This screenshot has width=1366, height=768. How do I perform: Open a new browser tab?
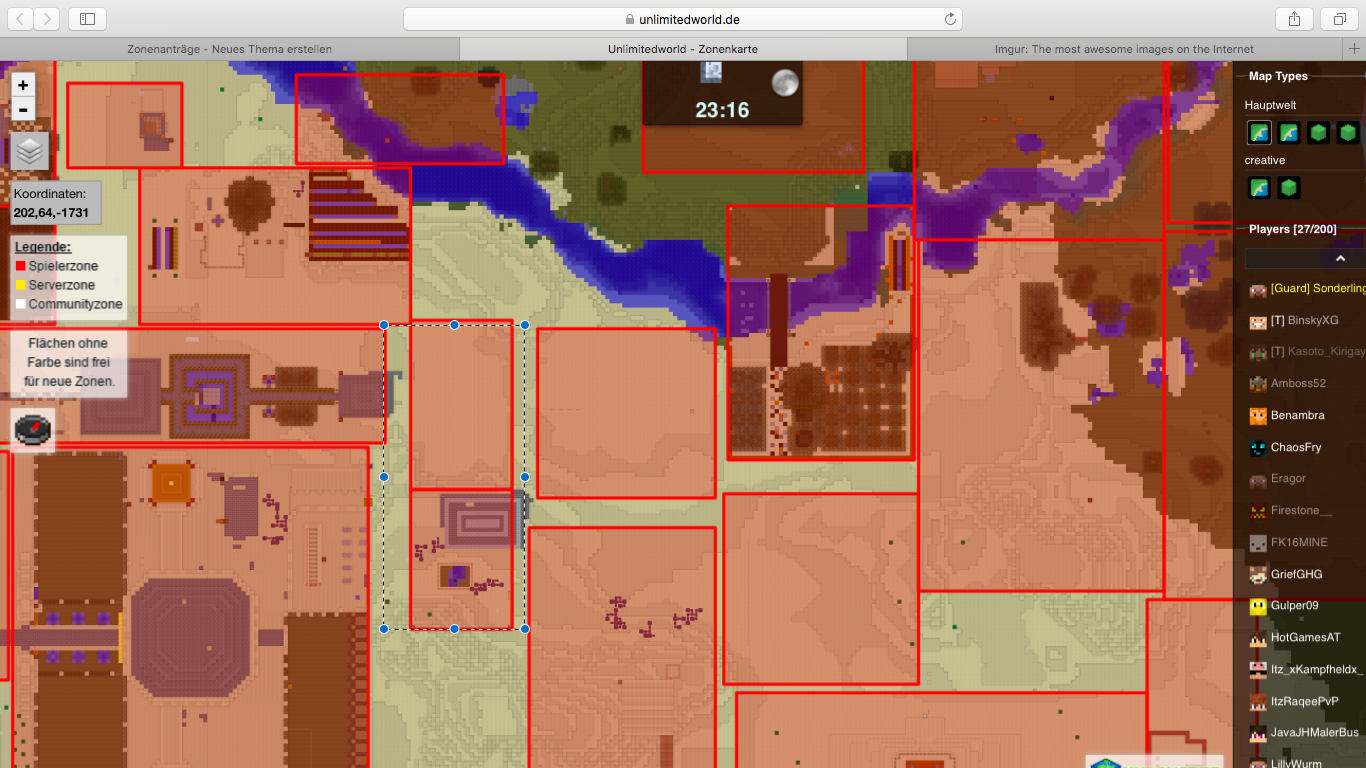click(x=1354, y=49)
